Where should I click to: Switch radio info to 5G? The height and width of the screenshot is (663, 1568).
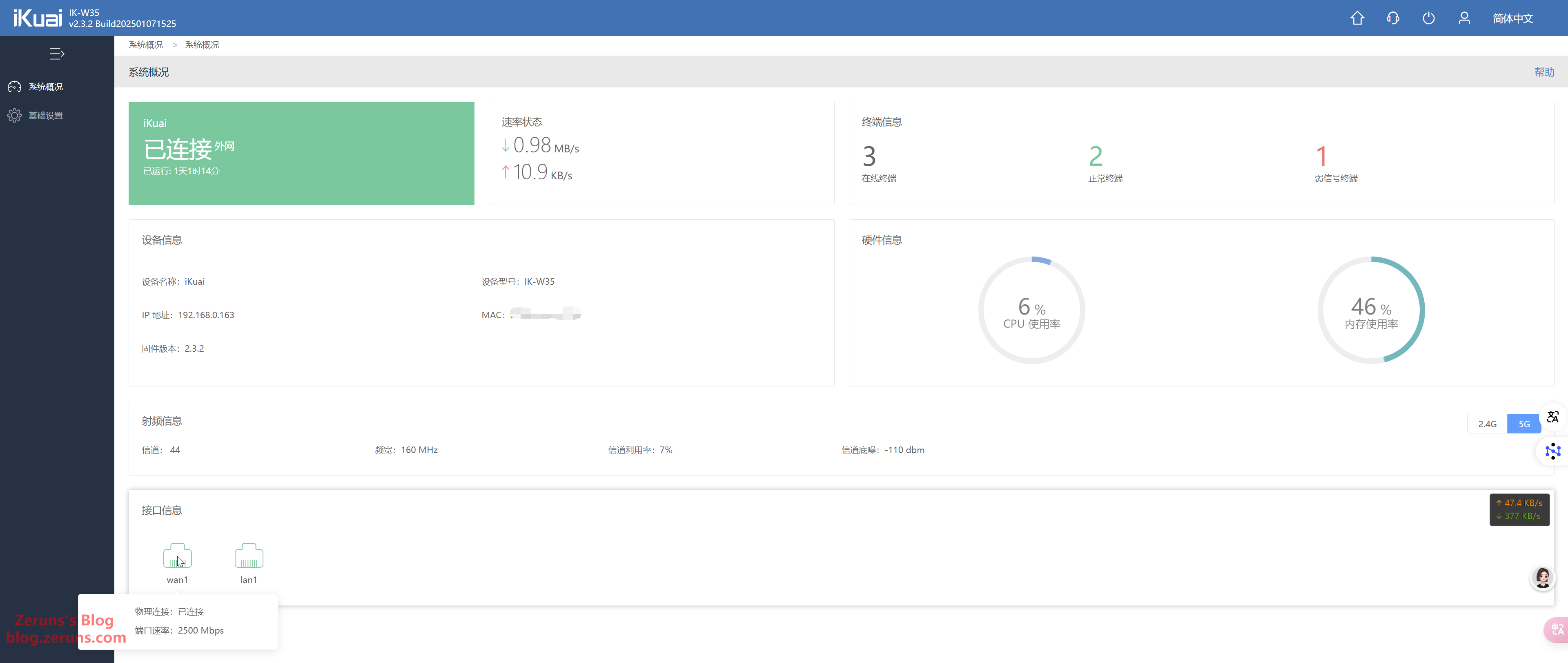click(x=1523, y=424)
